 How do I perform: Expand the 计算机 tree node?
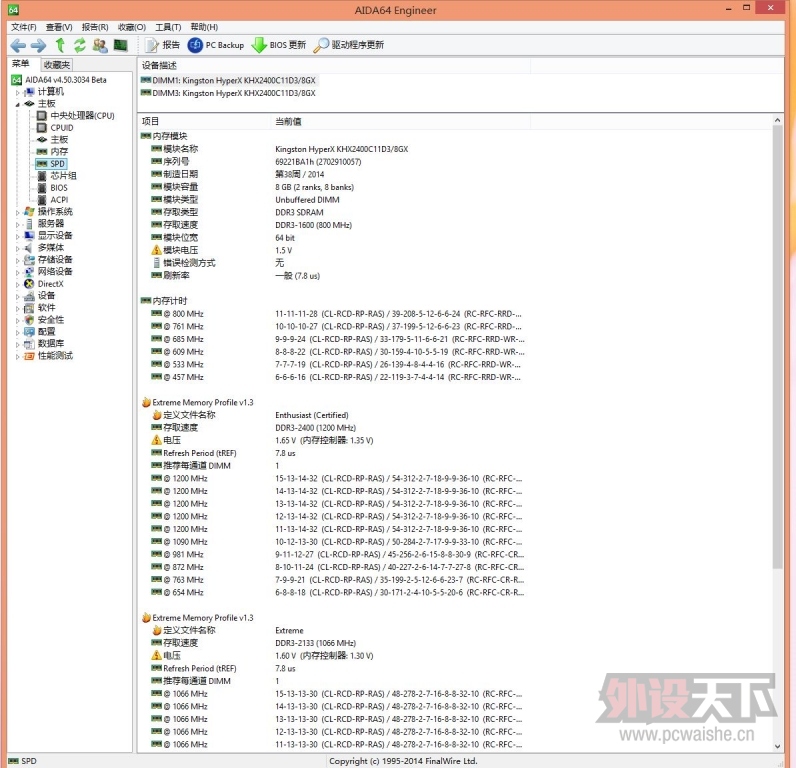[17, 92]
